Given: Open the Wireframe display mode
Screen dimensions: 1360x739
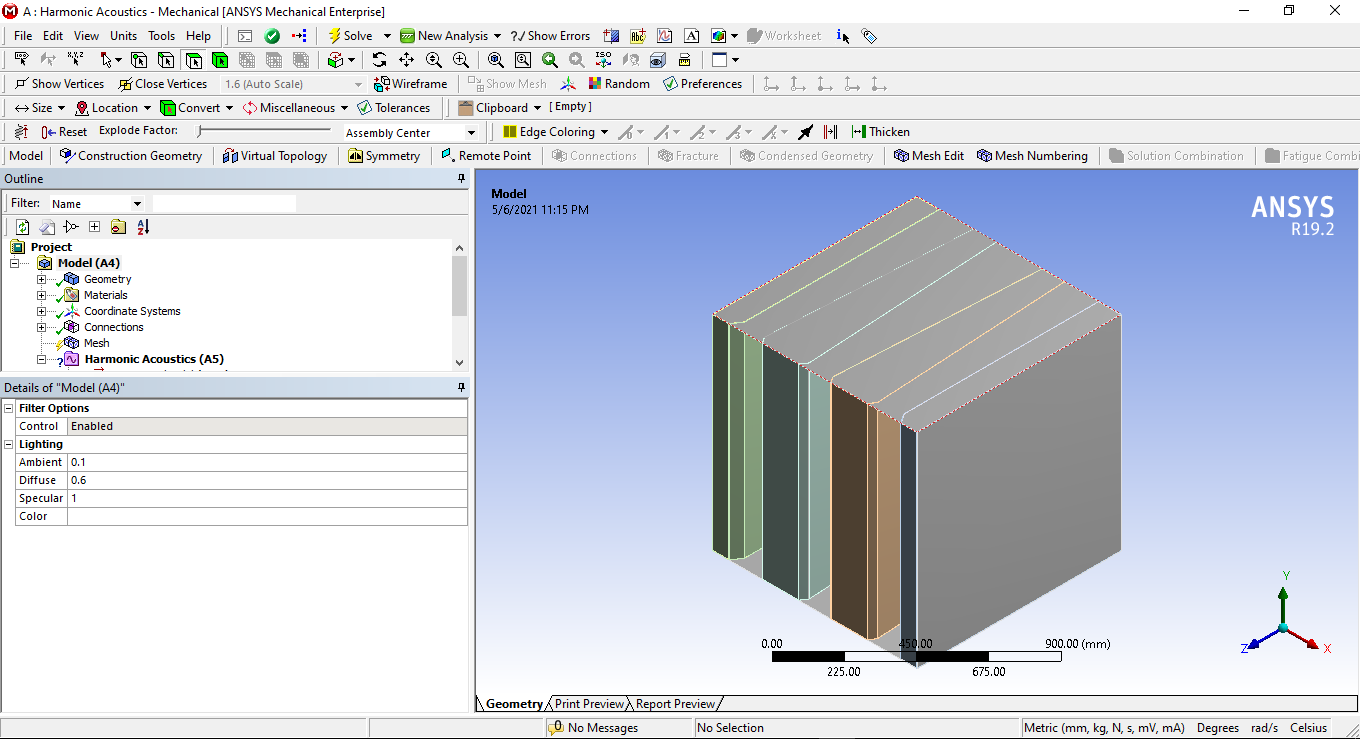Looking at the screenshot, I should (410, 84).
